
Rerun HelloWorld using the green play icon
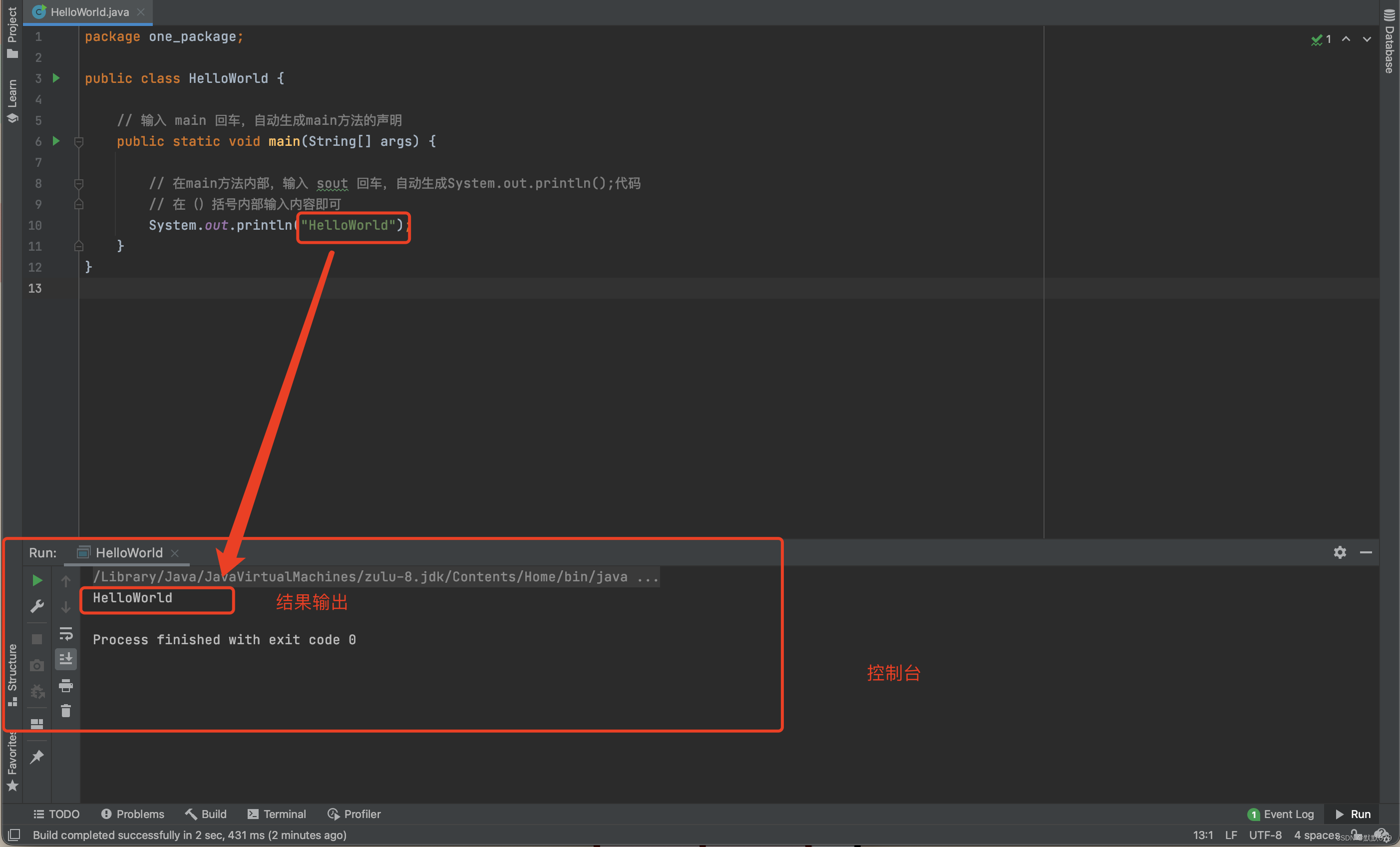tap(37, 580)
